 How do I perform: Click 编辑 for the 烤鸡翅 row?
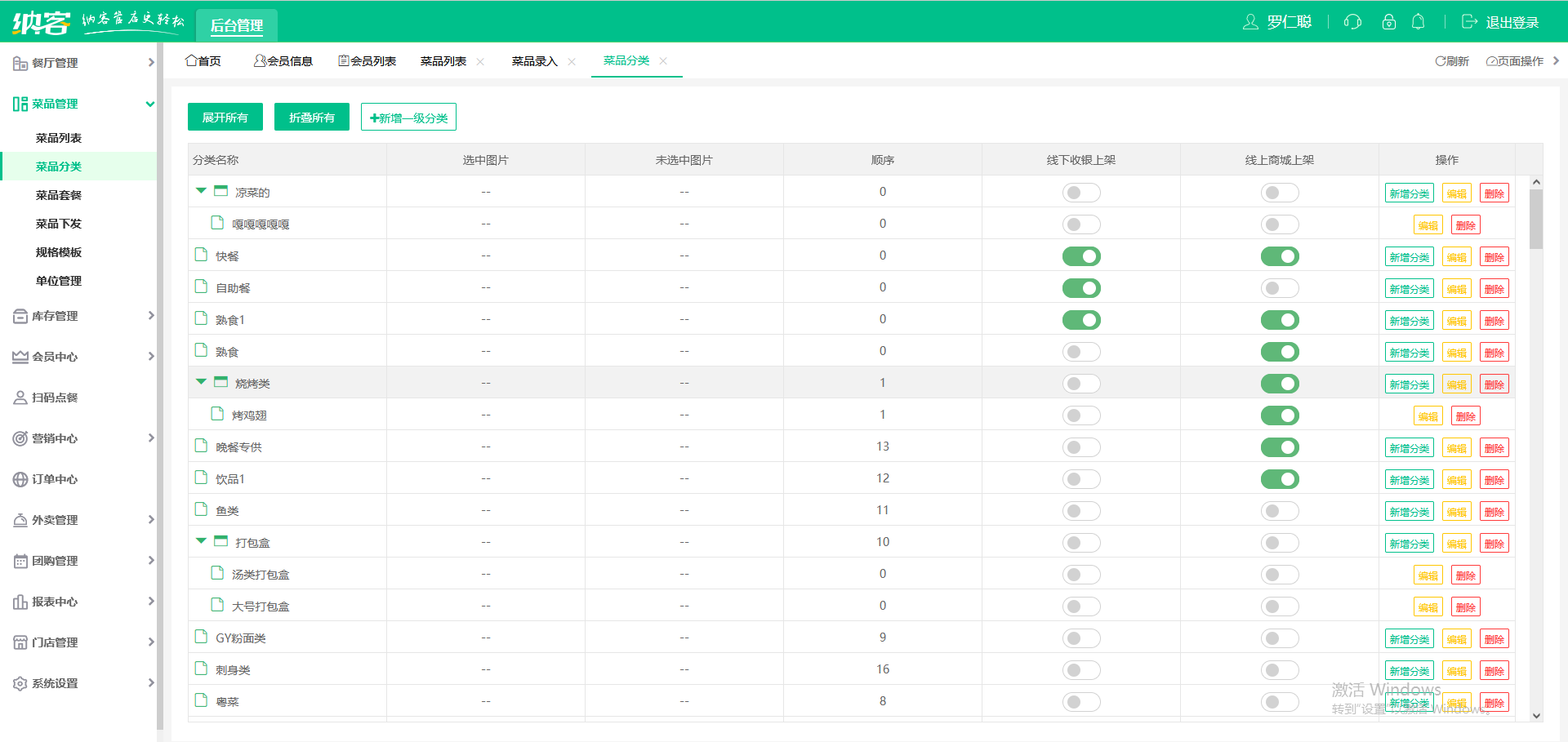click(1428, 416)
